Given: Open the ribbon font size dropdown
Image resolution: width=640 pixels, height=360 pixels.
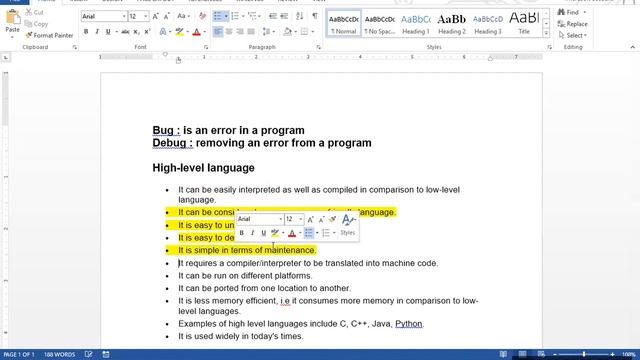Looking at the screenshot, I should (146, 16).
